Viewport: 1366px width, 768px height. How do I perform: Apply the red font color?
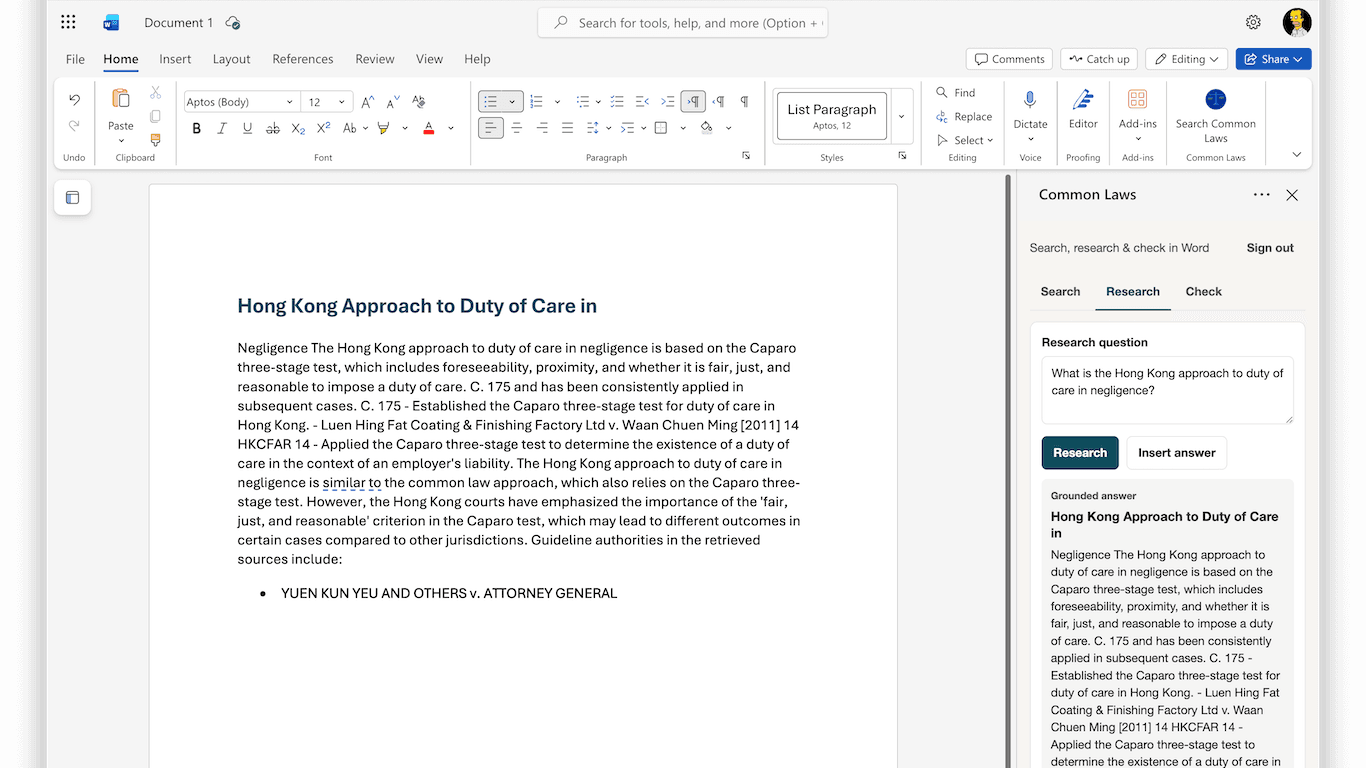point(428,128)
